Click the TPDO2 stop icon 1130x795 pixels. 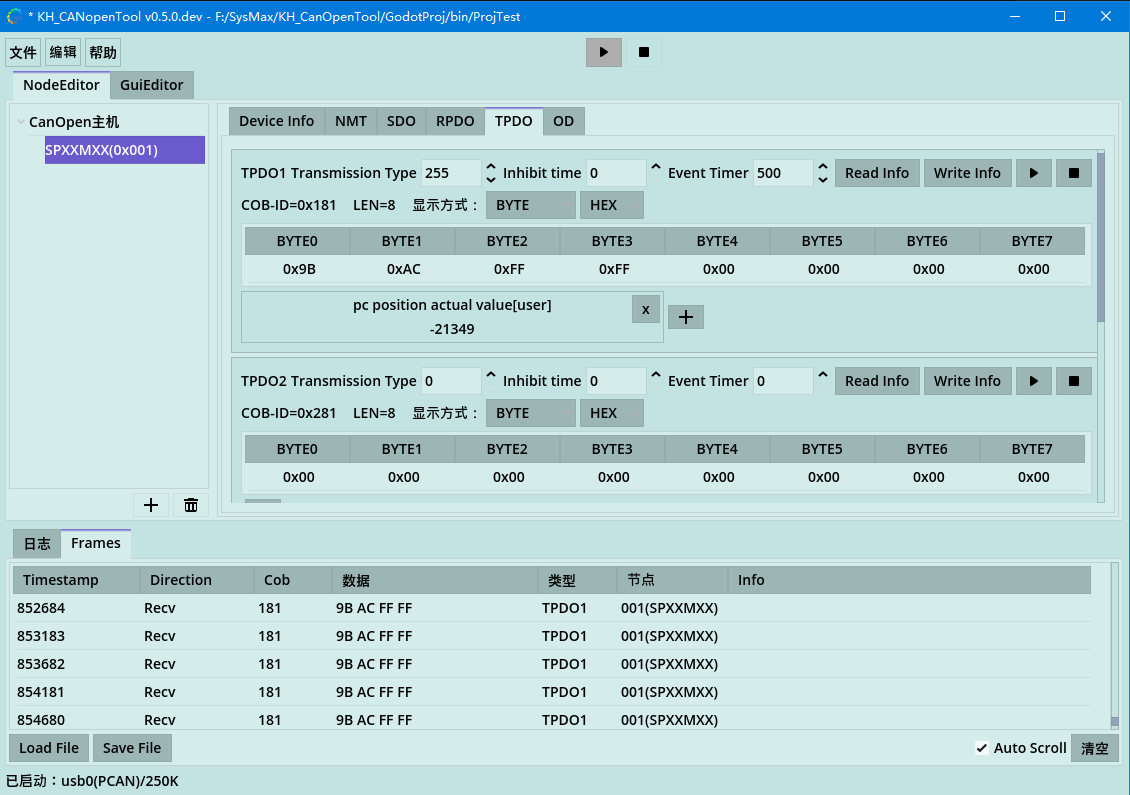pos(1074,381)
